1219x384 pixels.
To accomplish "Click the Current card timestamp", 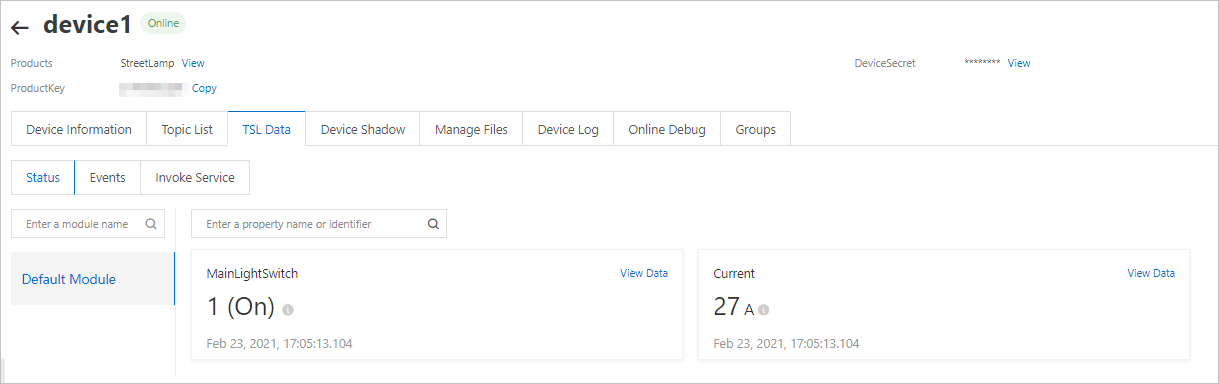I will 786,344.
